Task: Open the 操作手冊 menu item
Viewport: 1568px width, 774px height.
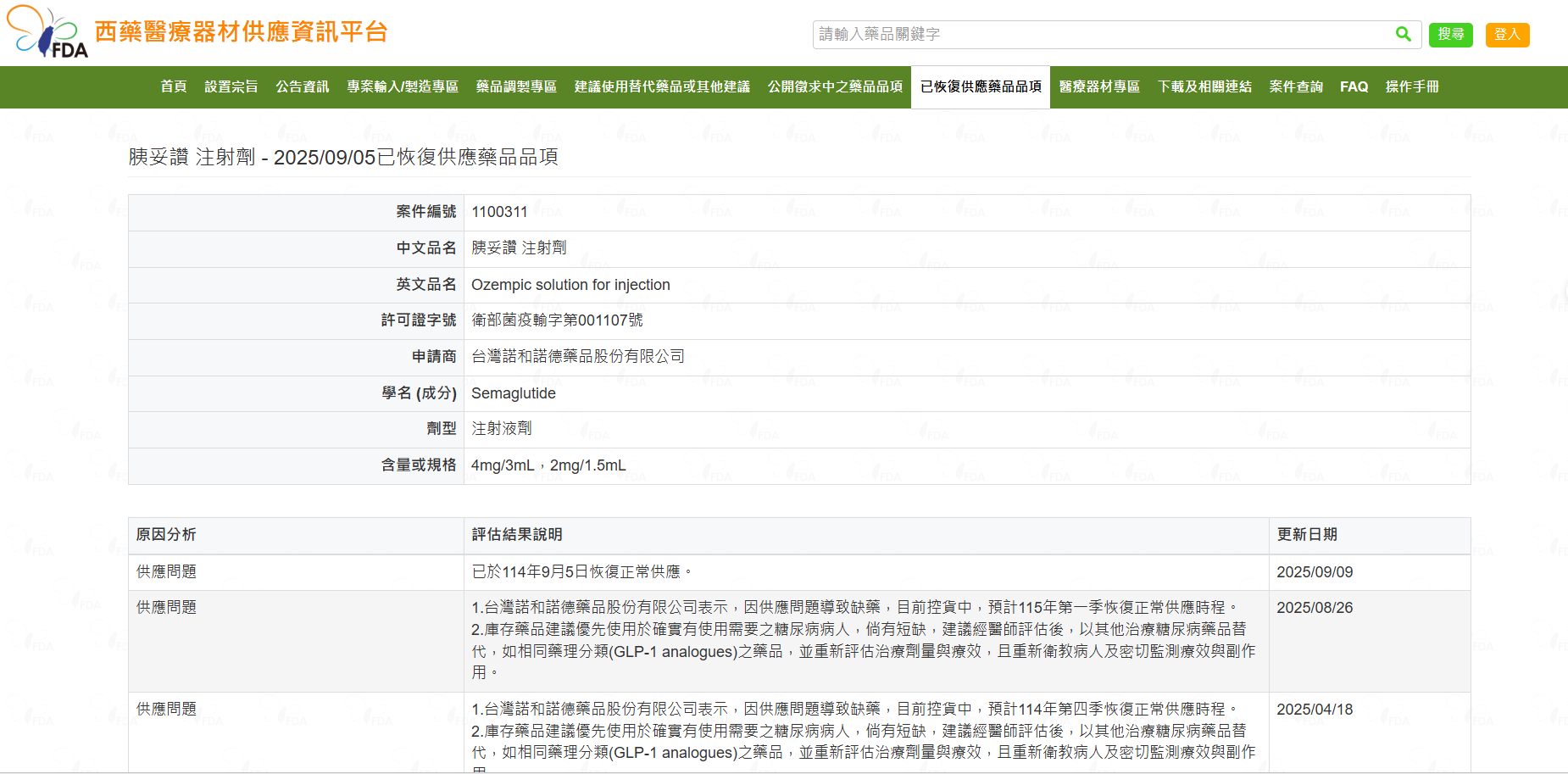Action: tap(1412, 86)
